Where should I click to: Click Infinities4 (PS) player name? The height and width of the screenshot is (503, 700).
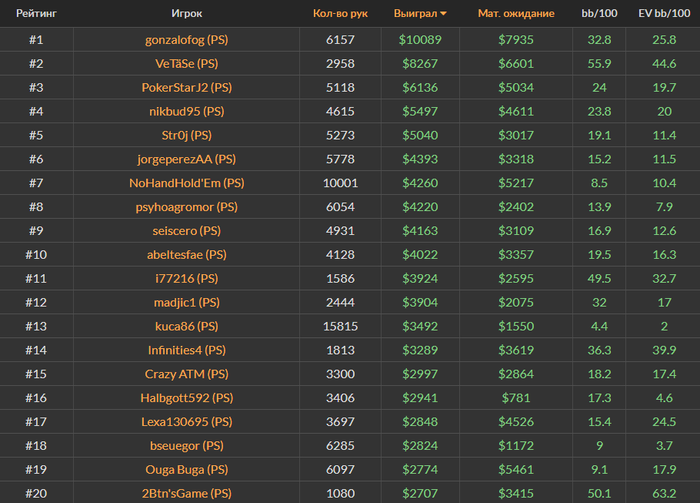187,350
